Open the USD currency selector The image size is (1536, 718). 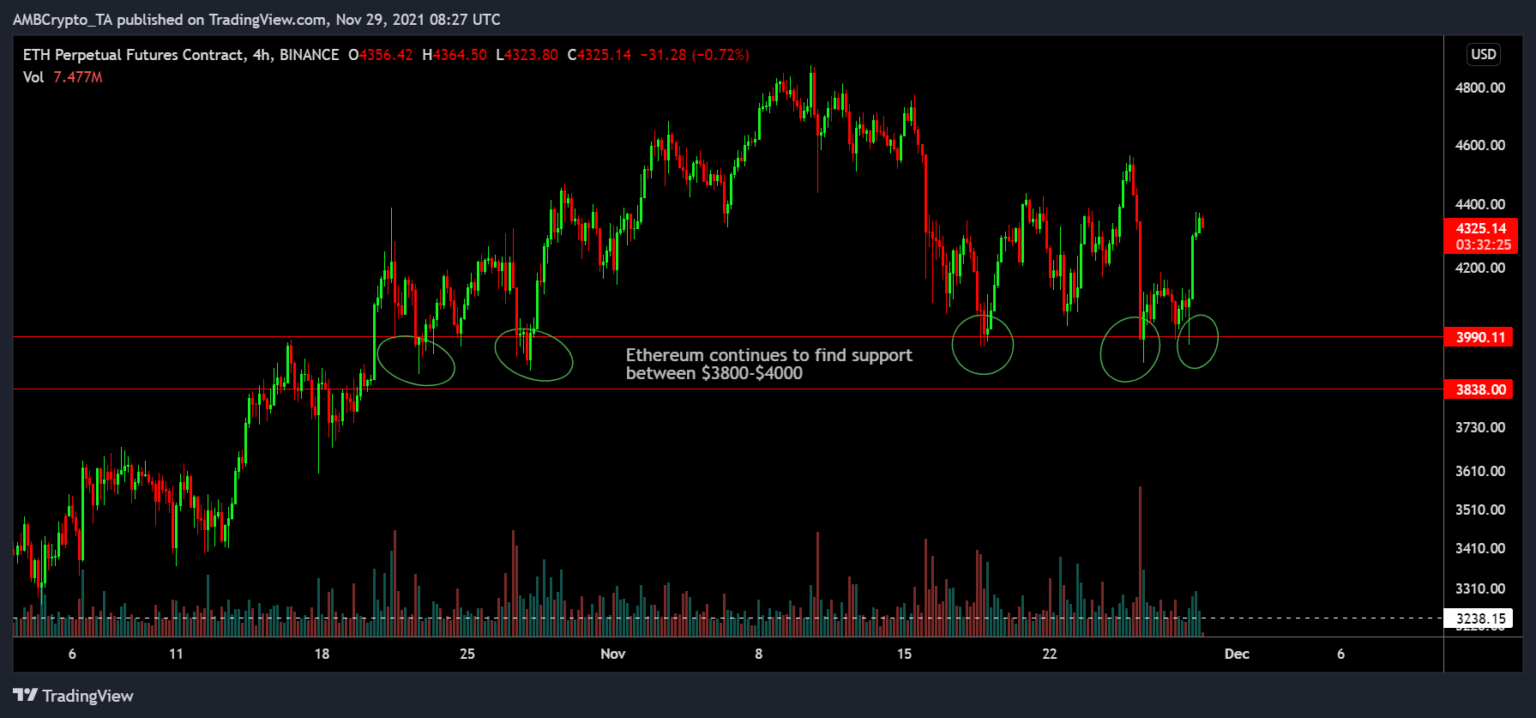point(1483,54)
